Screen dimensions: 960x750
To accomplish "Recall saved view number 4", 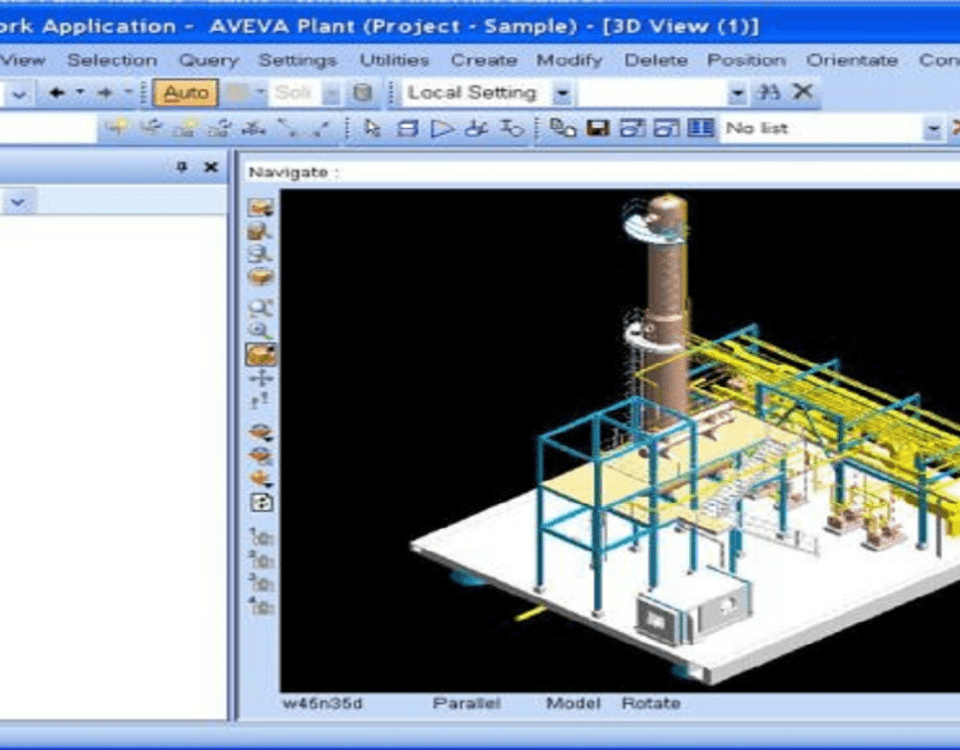I will [x=261, y=606].
